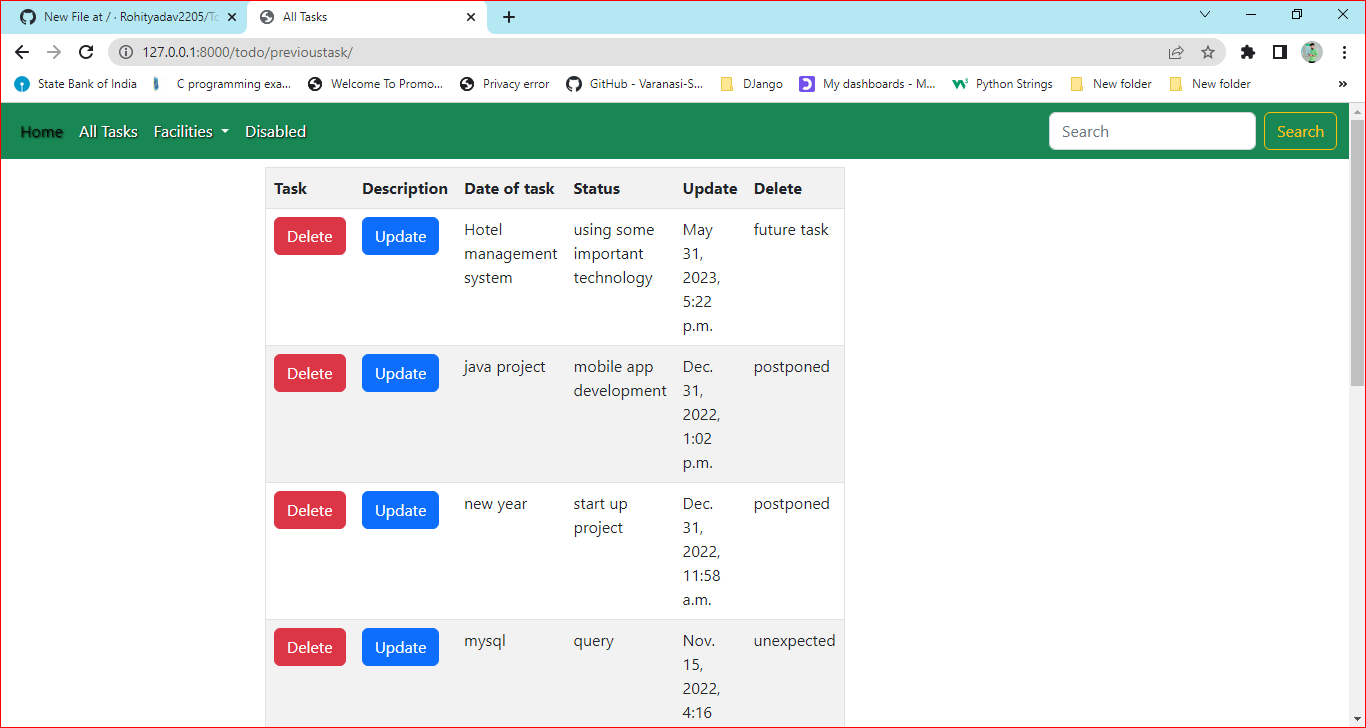Delete the java project task
The height and width of the screenshot is (728, 1366).
(x=309, y=372)
